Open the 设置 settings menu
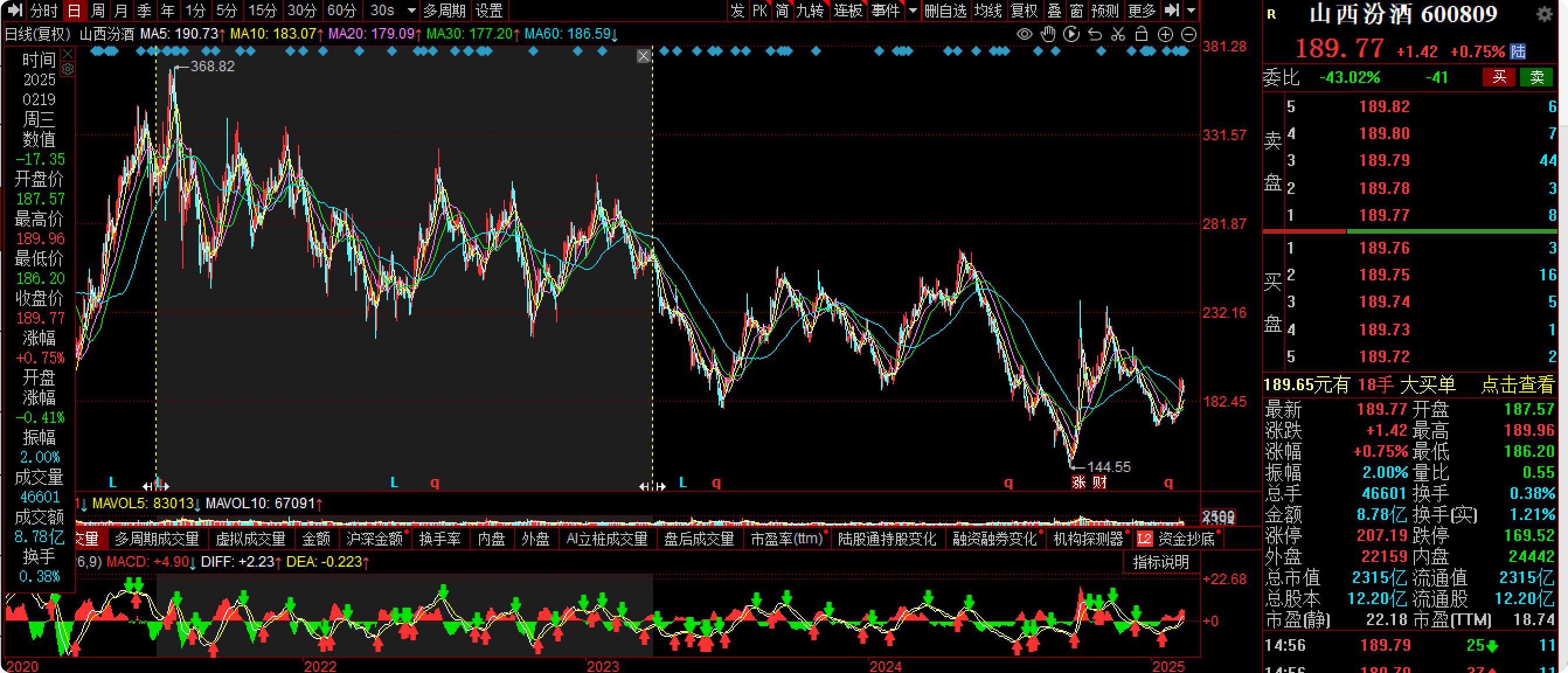This screenshot has width=1568, height=673. pyautogui.click(x=489, y=11)
